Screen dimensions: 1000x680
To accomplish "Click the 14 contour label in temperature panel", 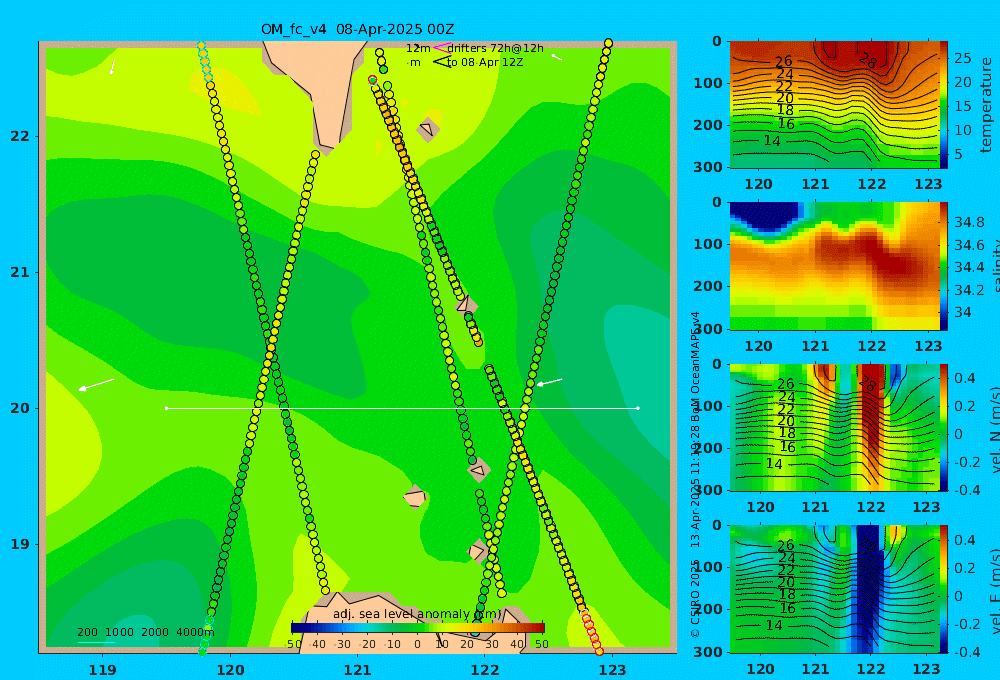I will (x=772, y=141).
